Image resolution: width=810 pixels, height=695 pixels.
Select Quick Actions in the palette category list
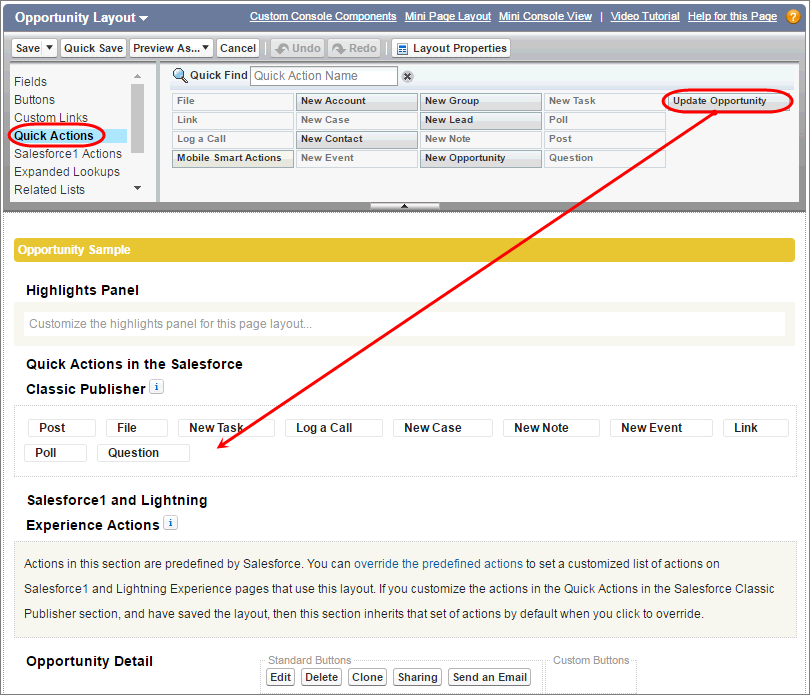coord(54,136)
